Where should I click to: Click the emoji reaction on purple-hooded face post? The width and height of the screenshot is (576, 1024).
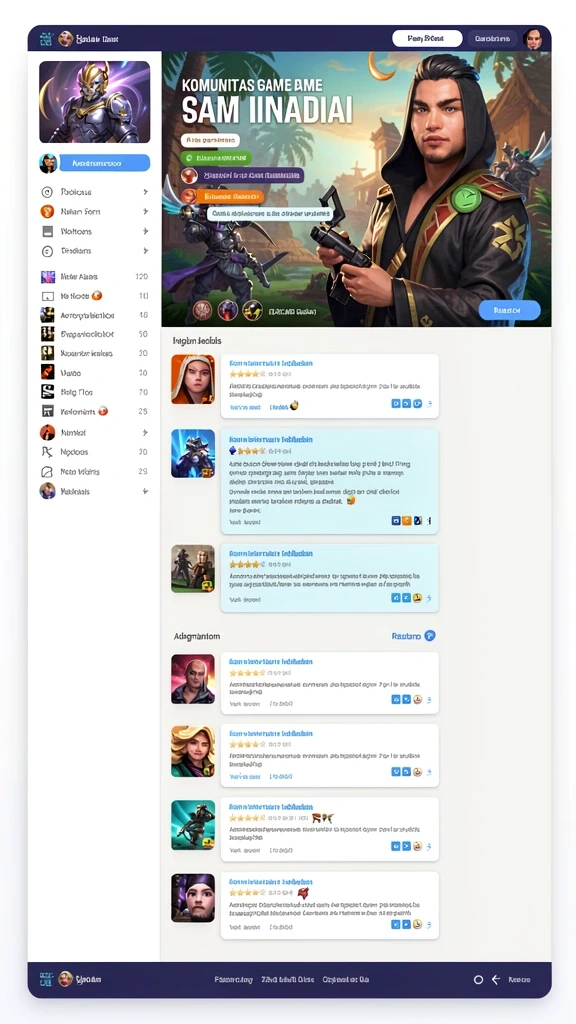(x=417, y=925)
